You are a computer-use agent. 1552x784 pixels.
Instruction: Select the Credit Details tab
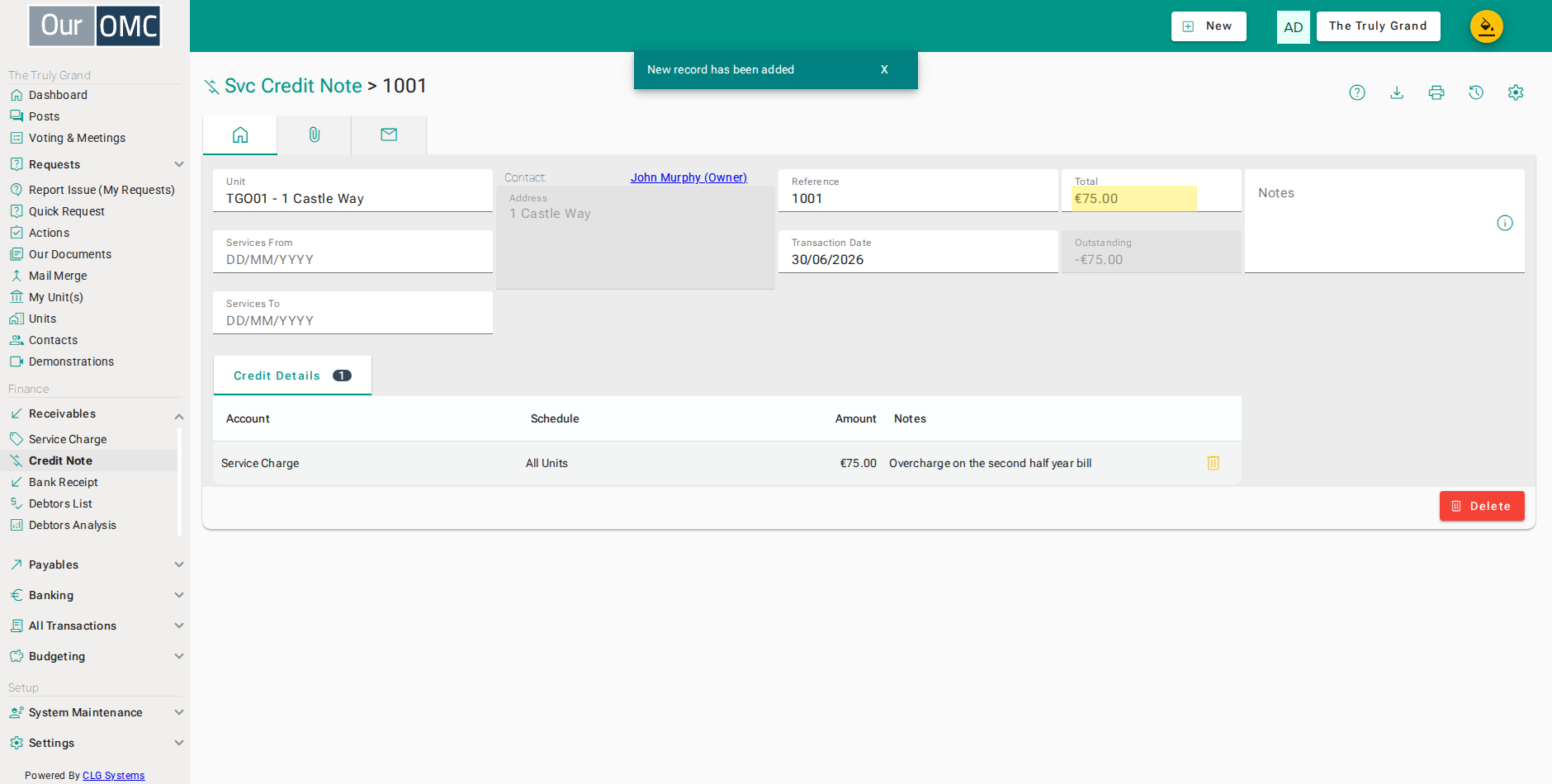click(292, 375)
